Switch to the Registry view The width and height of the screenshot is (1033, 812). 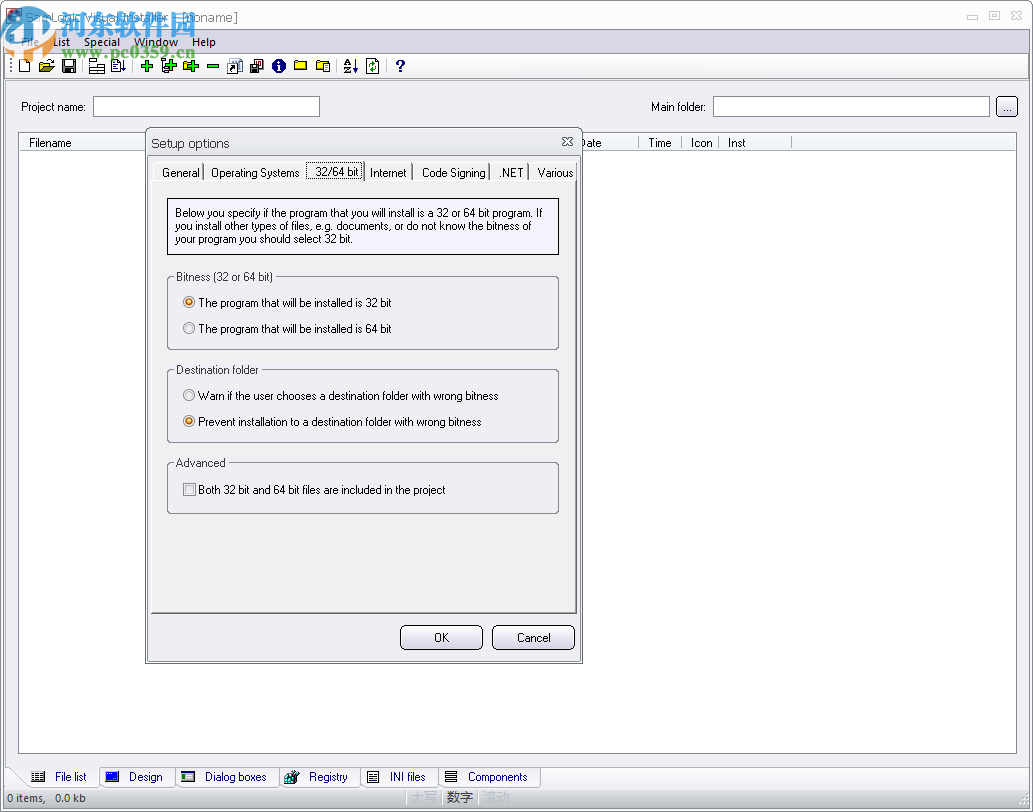click(319, 777)
